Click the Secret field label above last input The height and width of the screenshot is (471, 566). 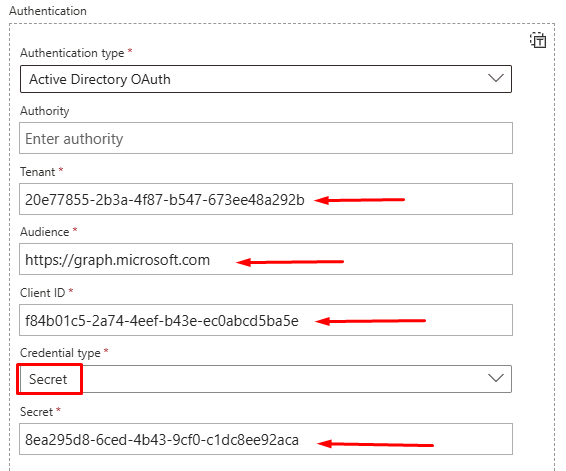pyautogui.click(x=36, y=412)
